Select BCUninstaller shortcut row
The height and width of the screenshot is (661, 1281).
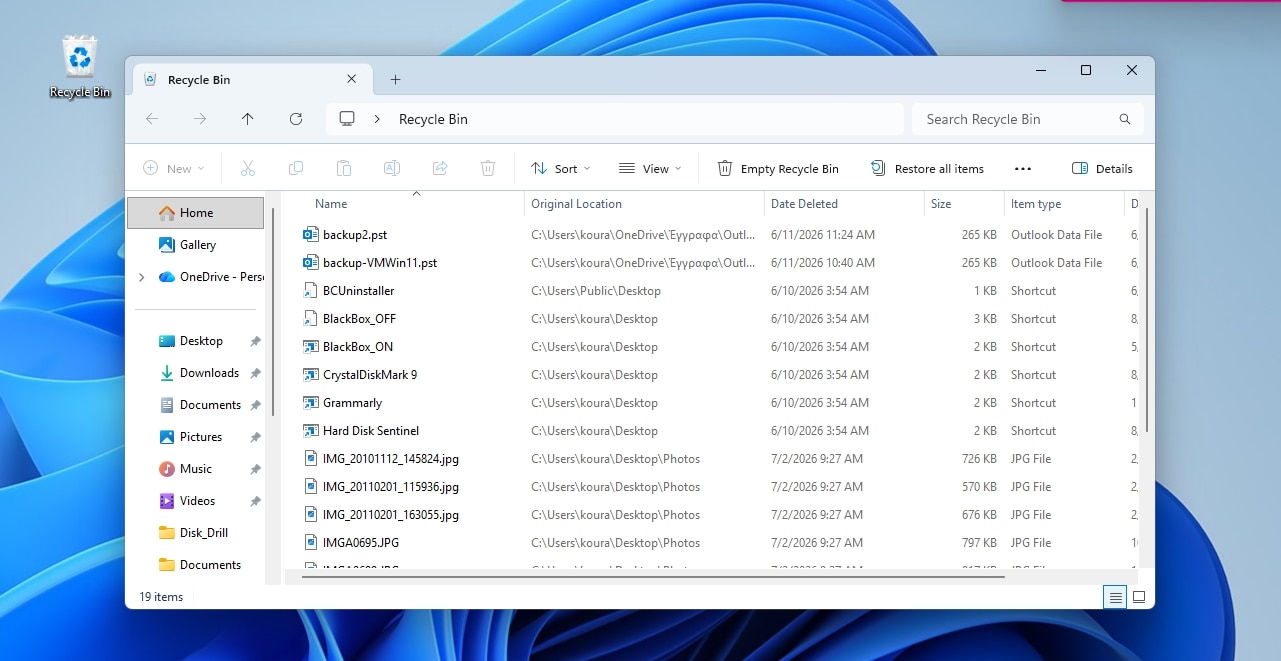point(710,291)
